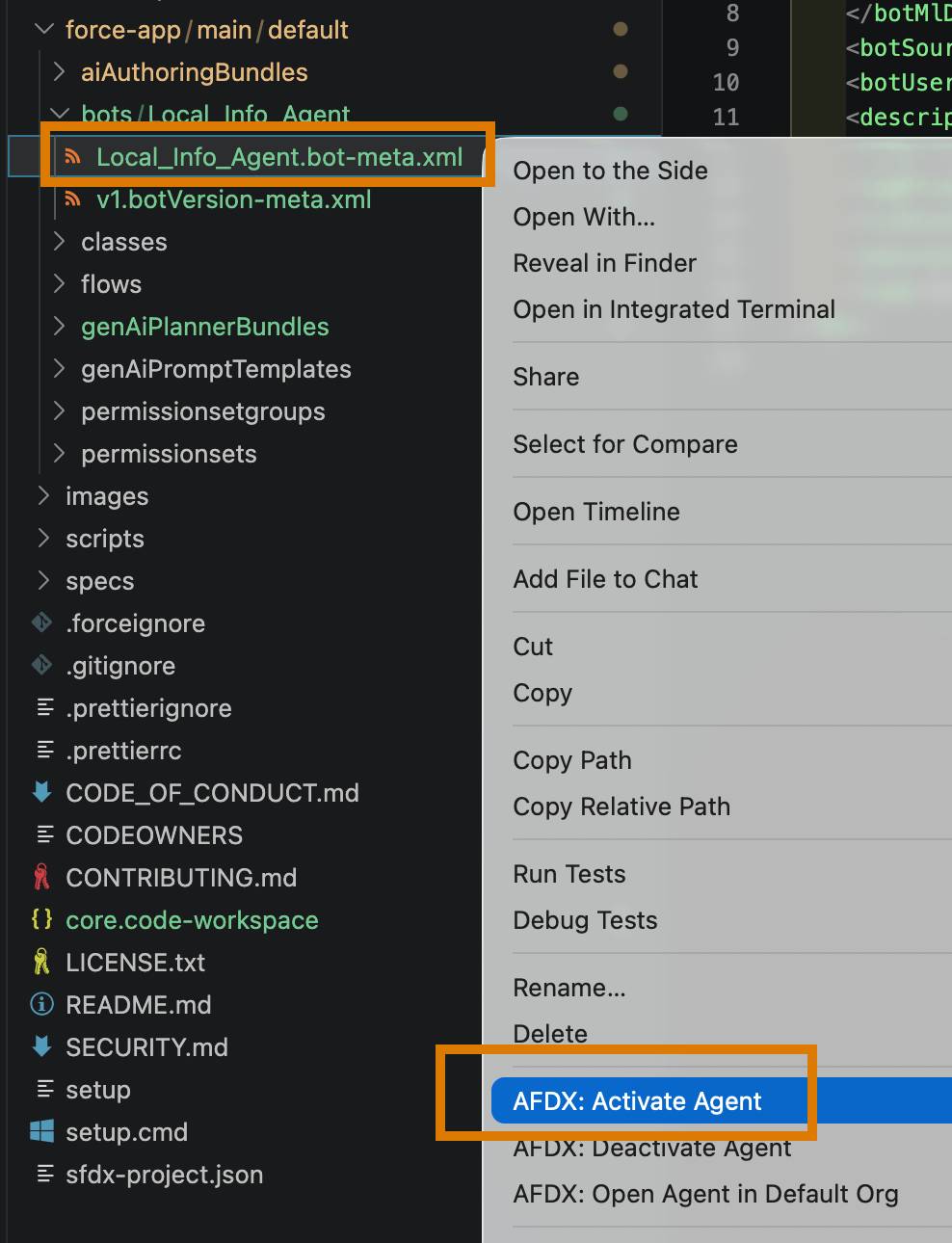Collapse the force-app/main/default folder
Viewport: 952px width, 1243px height.
(x=42, y=29)
